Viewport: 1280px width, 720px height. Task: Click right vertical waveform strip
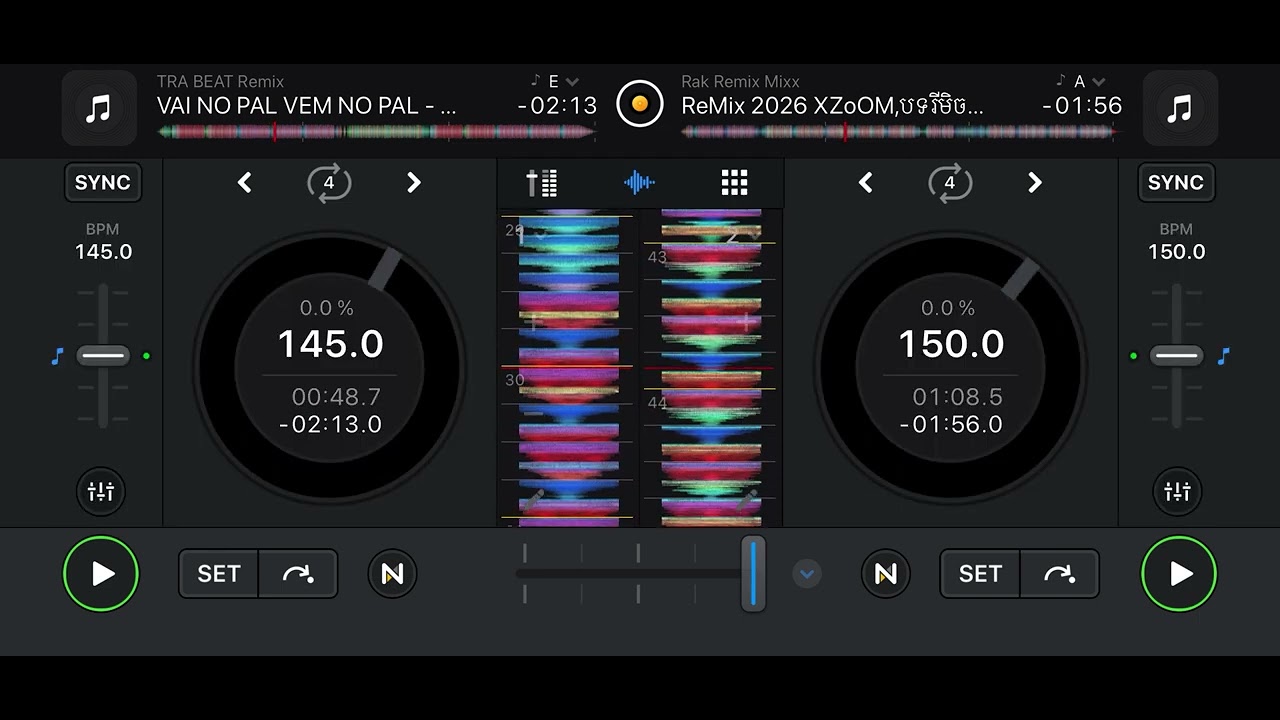711,367
